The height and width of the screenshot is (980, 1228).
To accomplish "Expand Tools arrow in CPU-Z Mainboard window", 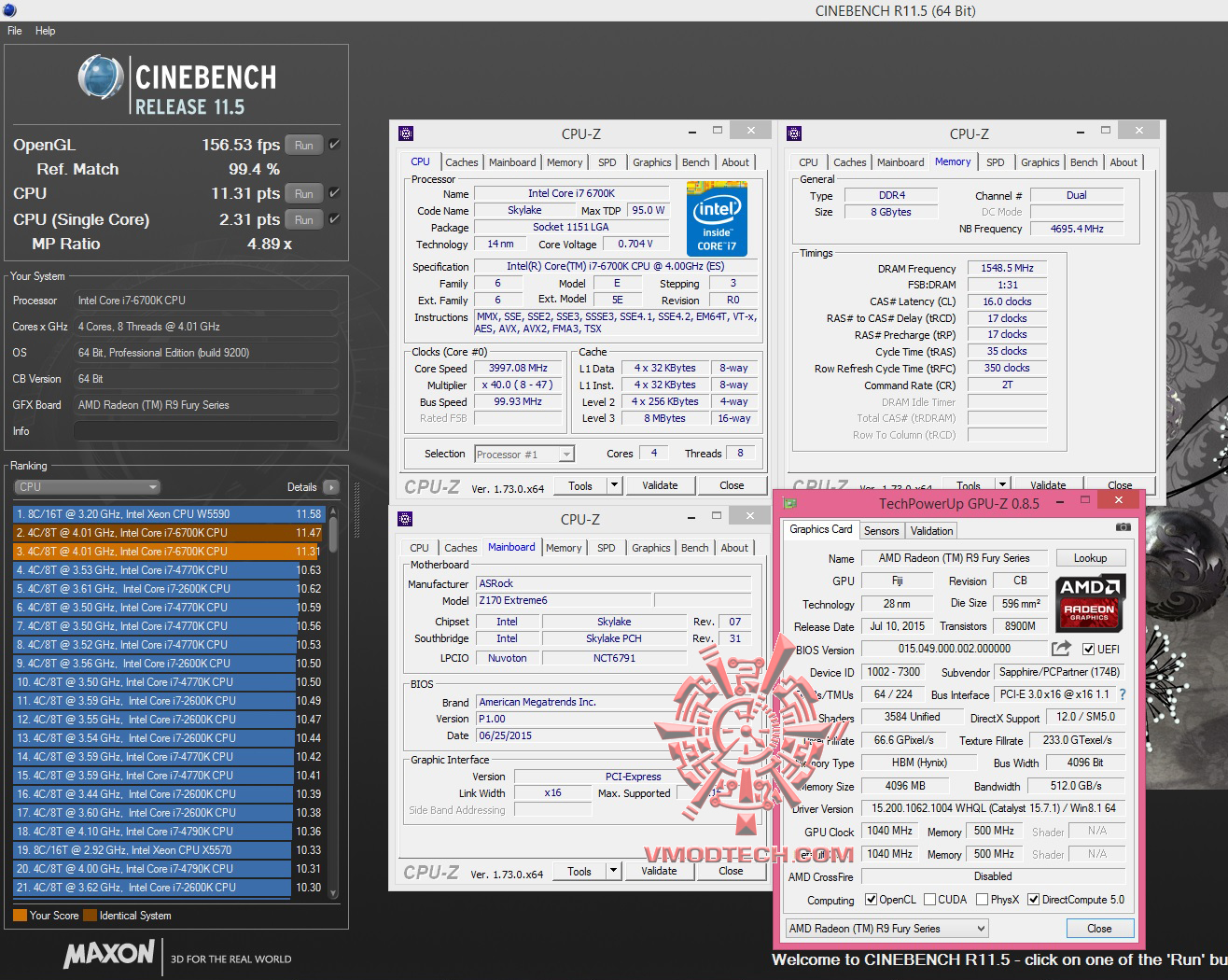I will 613,871.
